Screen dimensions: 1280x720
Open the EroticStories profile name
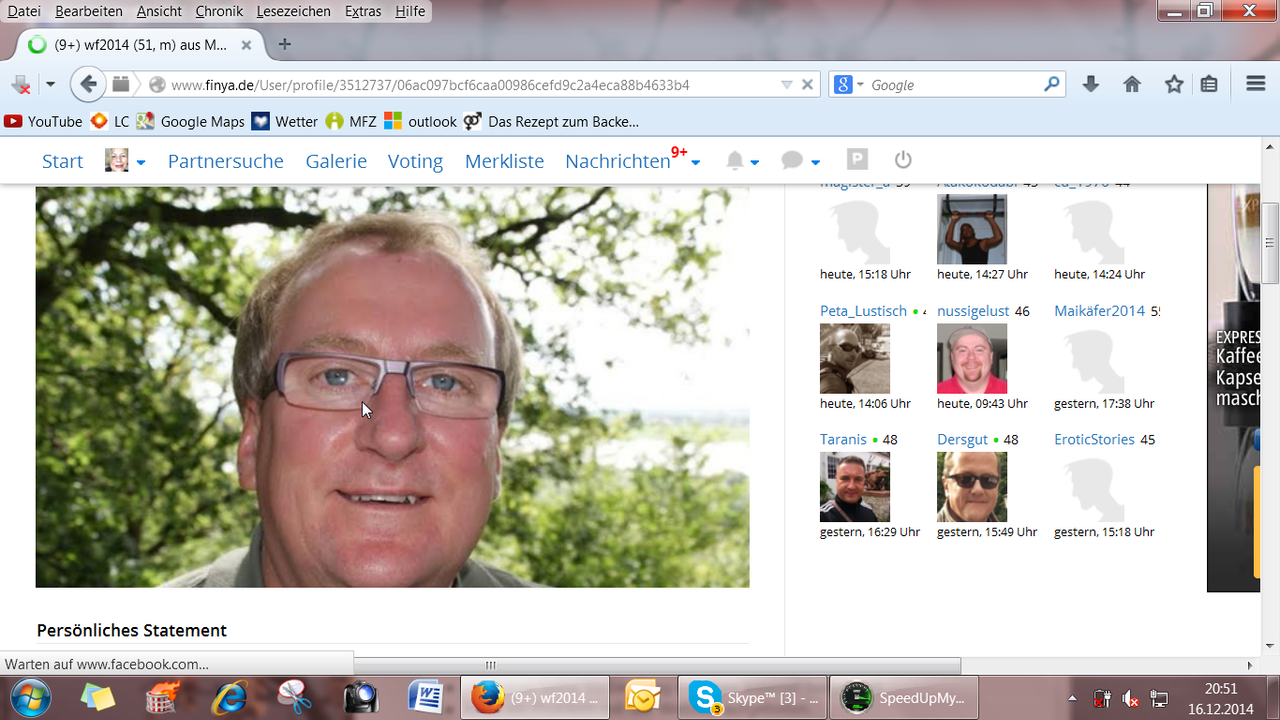pos(1094,439)
